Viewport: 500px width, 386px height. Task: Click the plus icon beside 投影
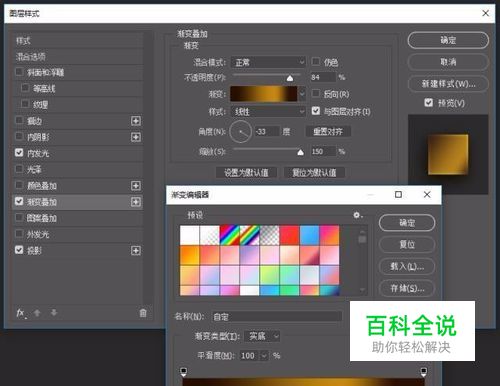[136, 250]
